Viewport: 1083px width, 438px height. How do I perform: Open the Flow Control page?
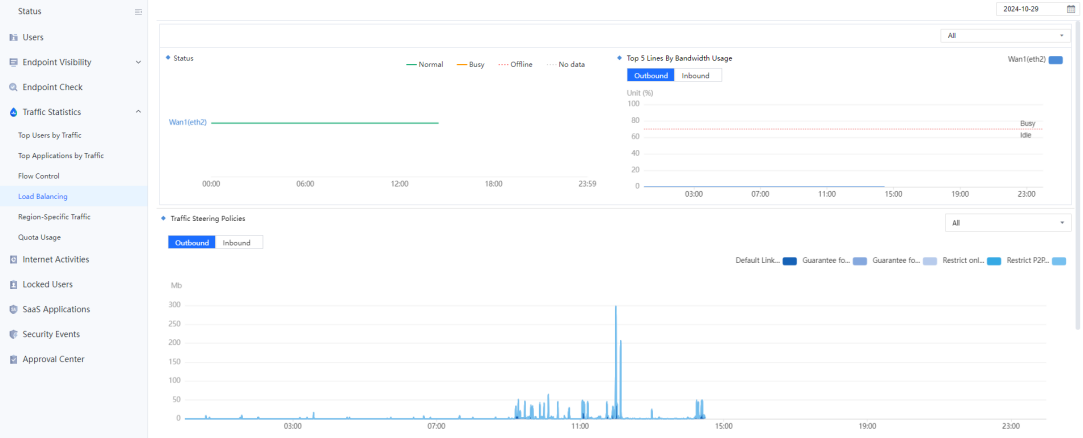pyautogui.click(x=40, y=175)
